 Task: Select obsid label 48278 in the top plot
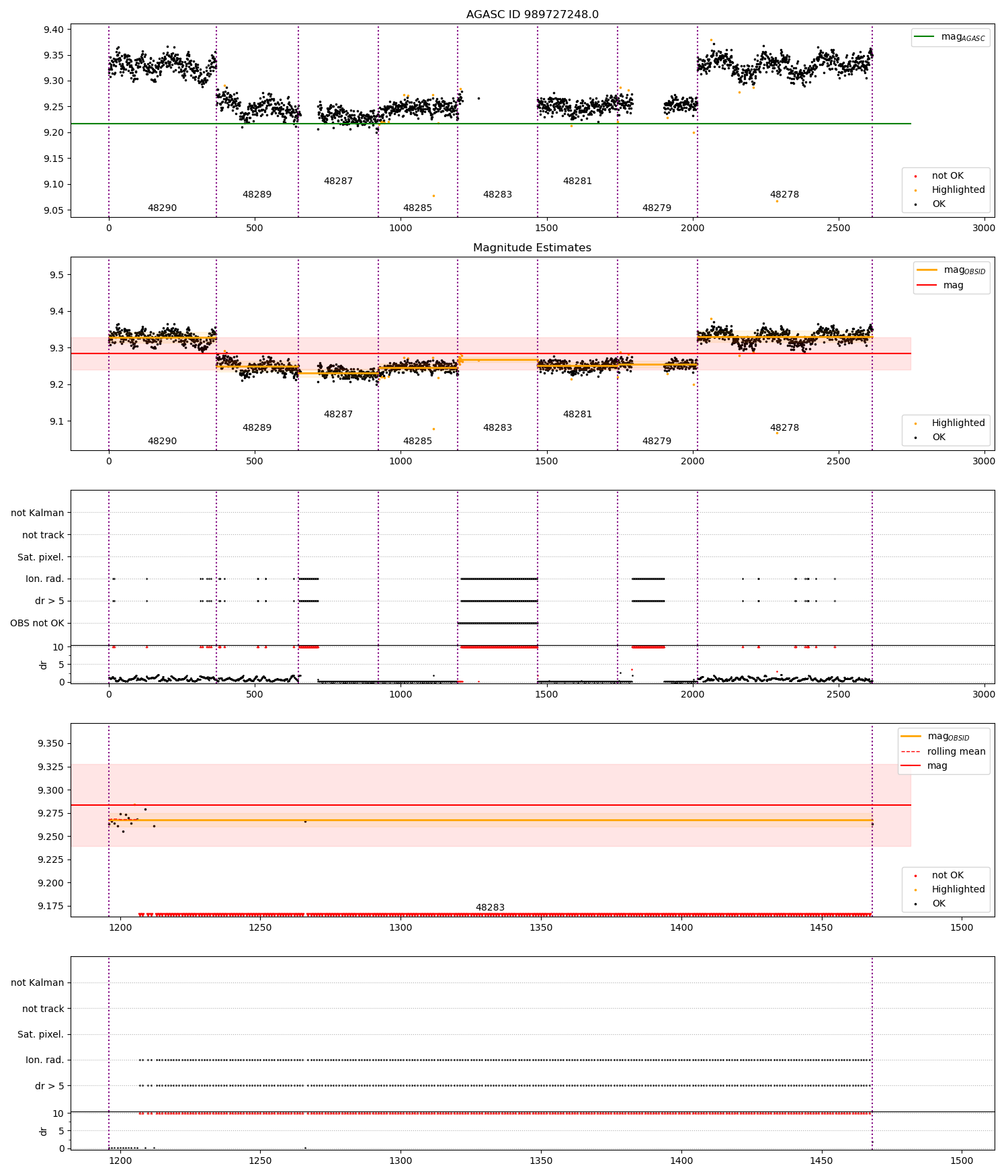point(784,195)
